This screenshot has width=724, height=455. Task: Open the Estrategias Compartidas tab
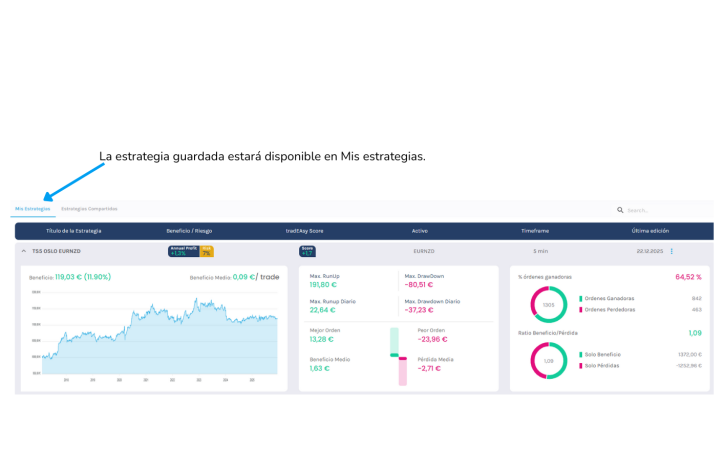[x=89, y=209]
